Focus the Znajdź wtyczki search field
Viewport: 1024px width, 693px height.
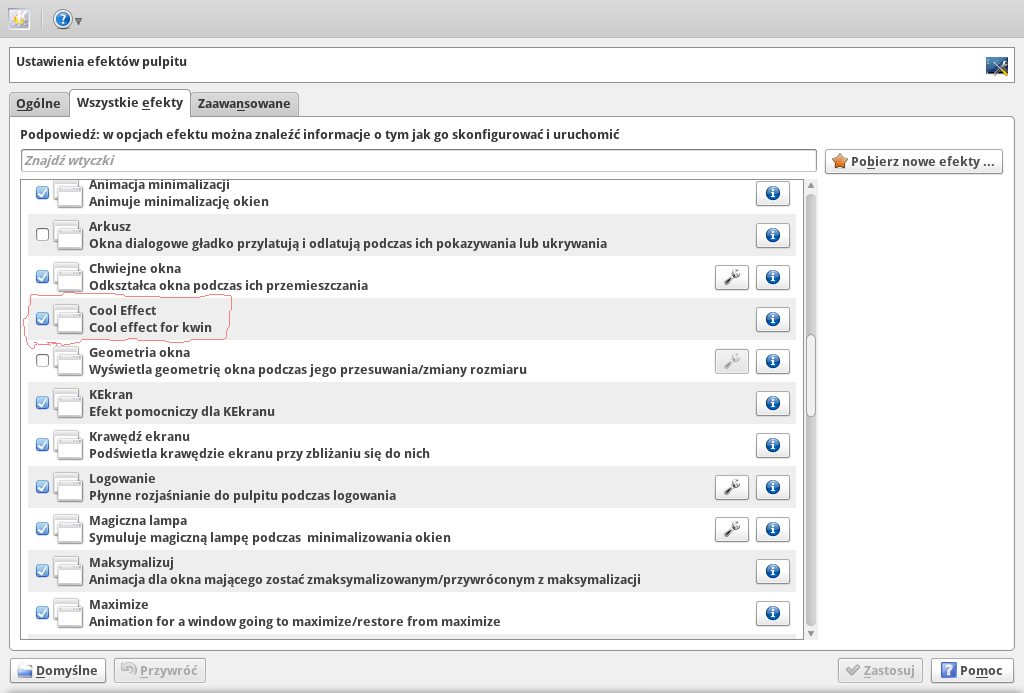click(419, 161)
